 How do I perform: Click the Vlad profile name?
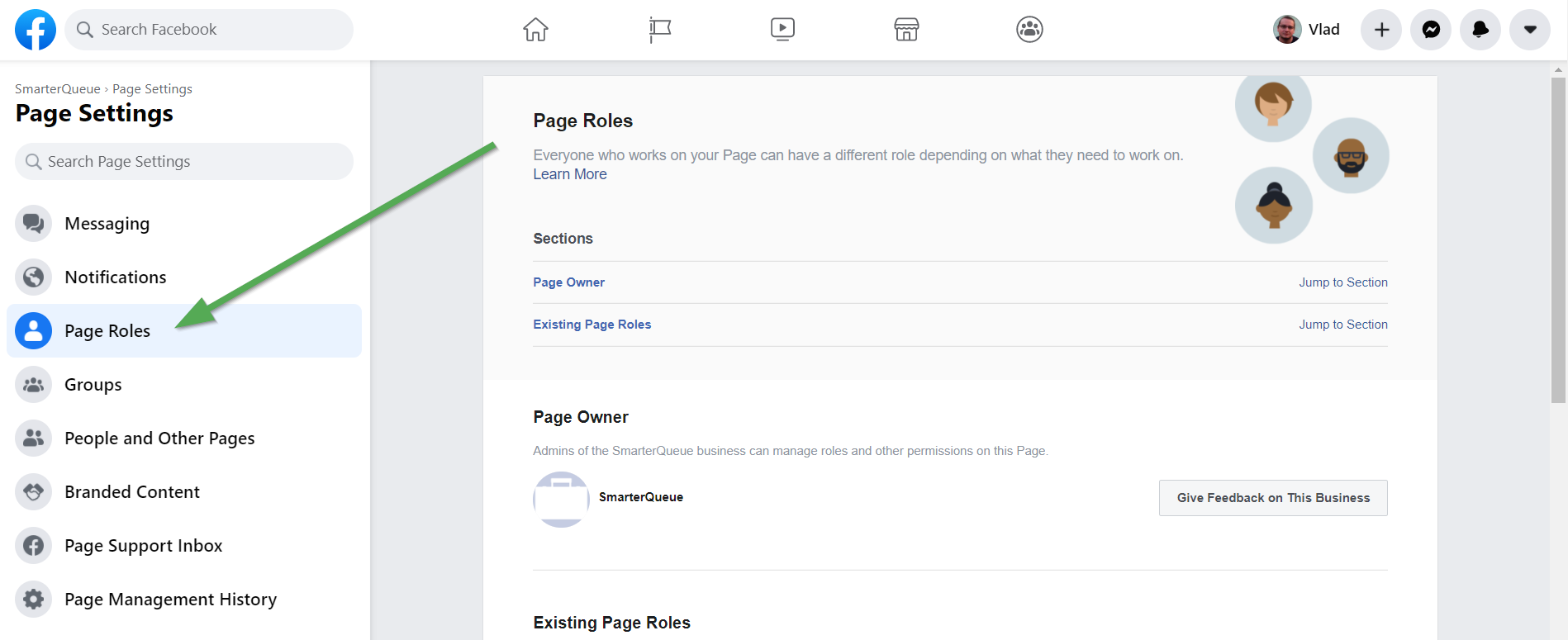point(1323,30)
